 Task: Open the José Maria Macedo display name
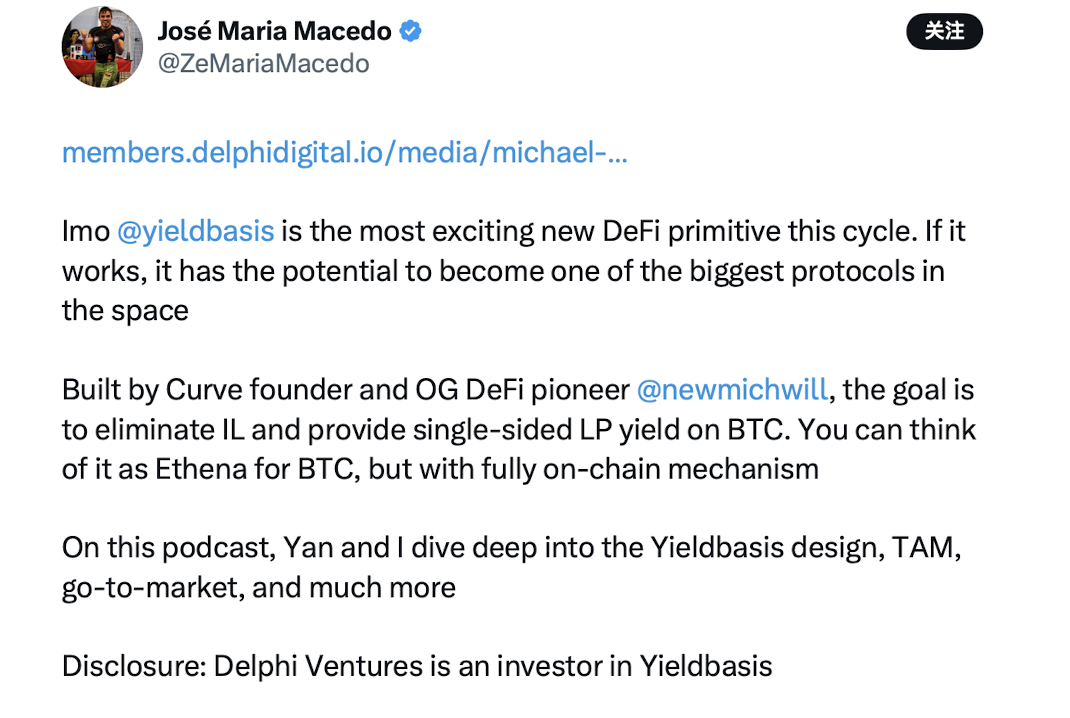click(274, 31)
